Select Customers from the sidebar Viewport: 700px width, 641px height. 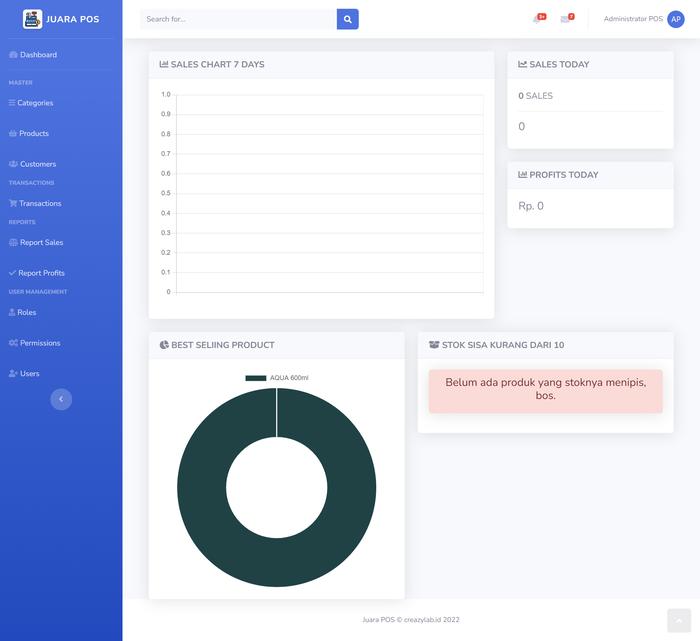point(37,164)
